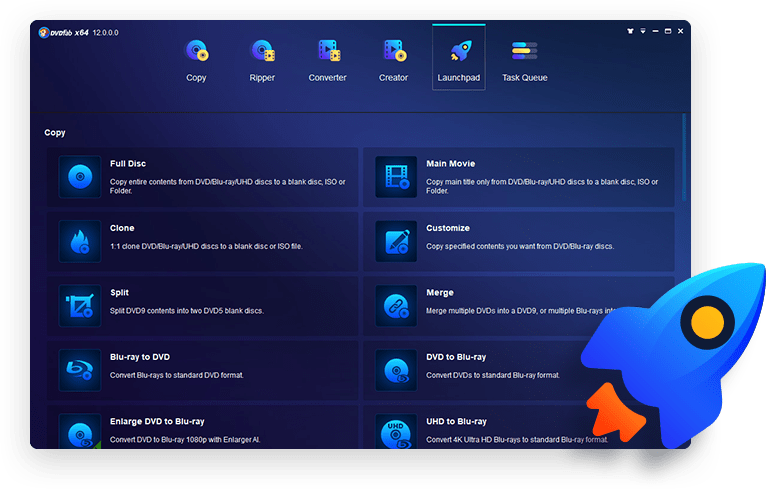The width and height of the screenshot is (766, 489).
Task: Click the vertical scrollbar thumb
Action: (x=684, y=157)
